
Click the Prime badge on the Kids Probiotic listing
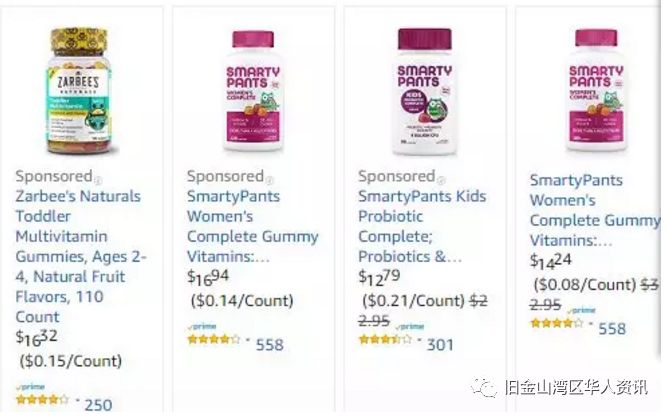pyautogui.click(x=408, y=326)
